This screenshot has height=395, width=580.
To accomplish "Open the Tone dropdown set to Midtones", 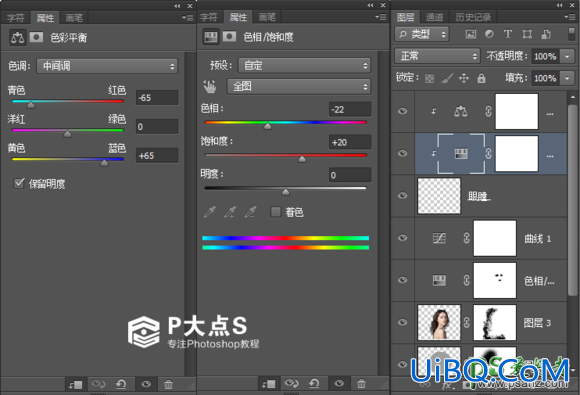I will (x=107, y=66).
